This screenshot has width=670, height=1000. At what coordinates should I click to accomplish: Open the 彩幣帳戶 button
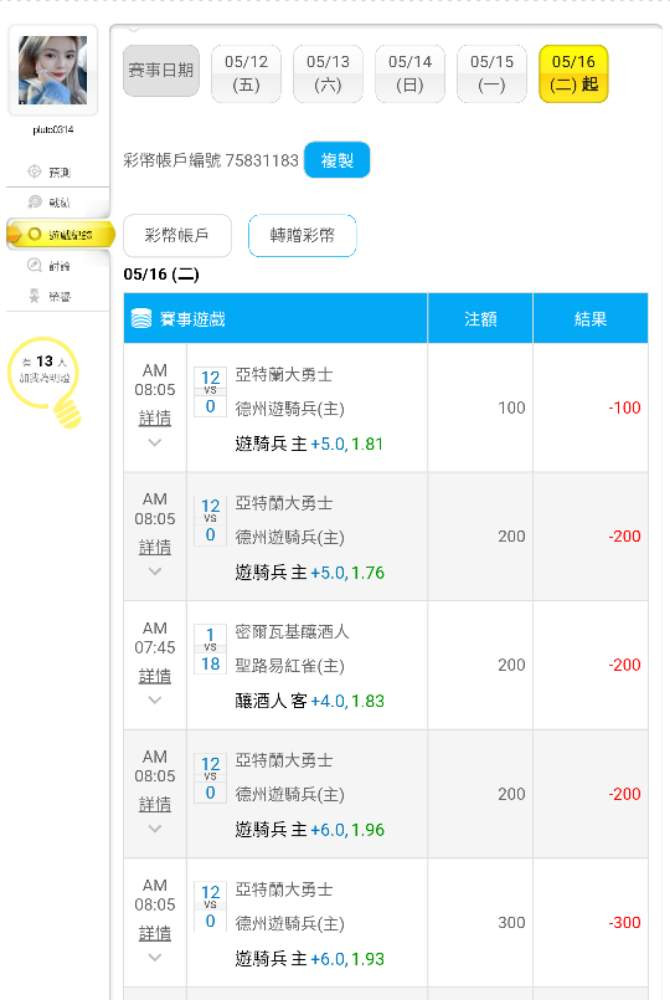coord(177,236)
